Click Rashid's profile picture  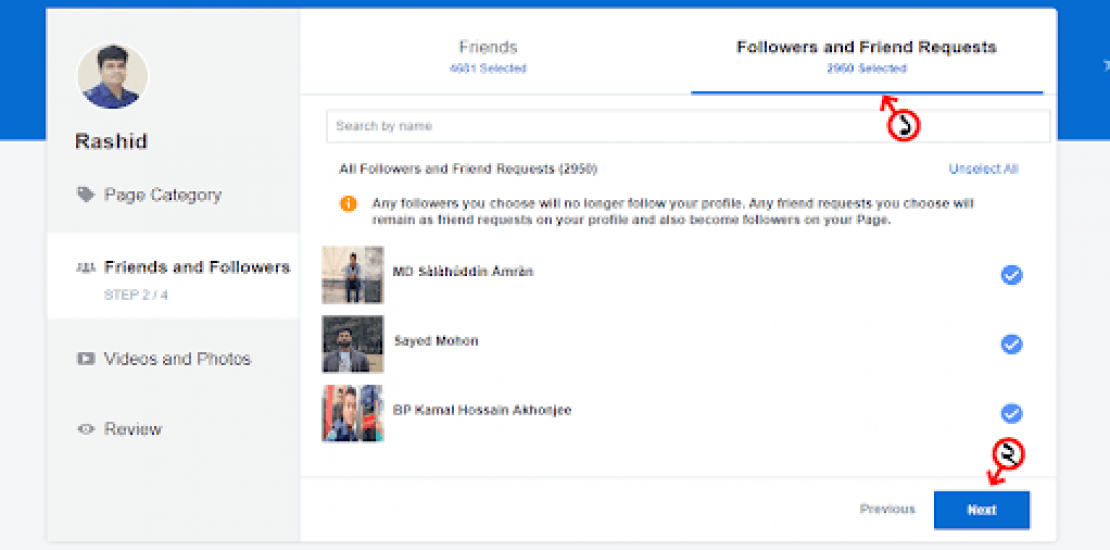[112, 77]
